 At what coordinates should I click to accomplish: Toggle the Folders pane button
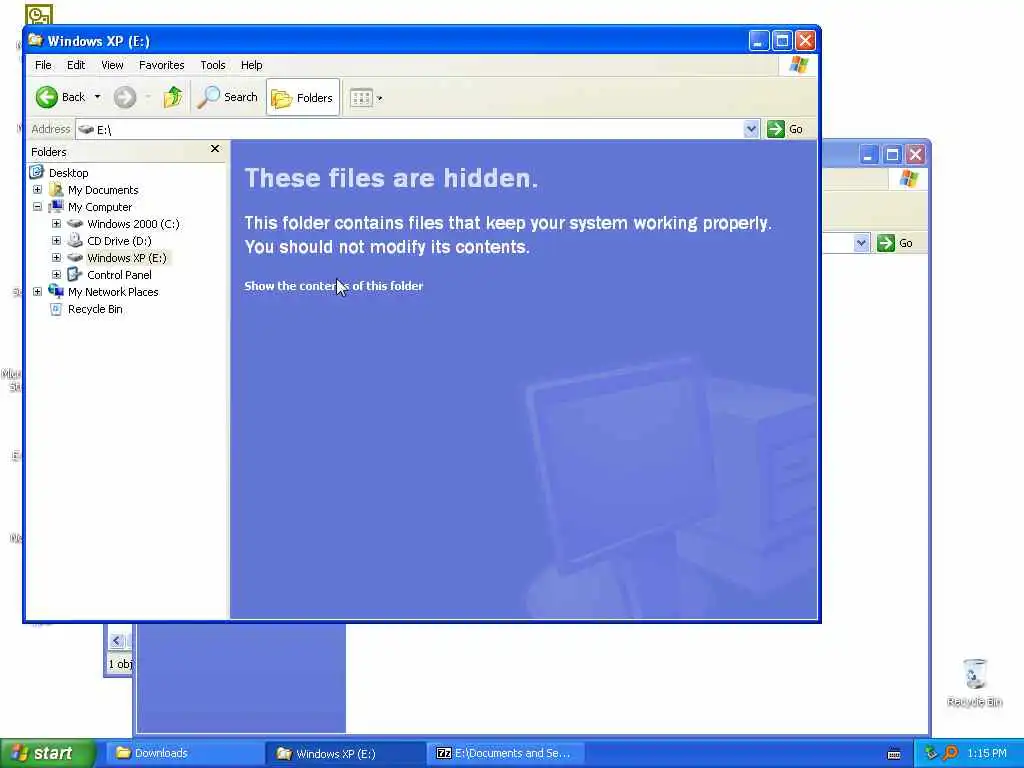(303, 97)
